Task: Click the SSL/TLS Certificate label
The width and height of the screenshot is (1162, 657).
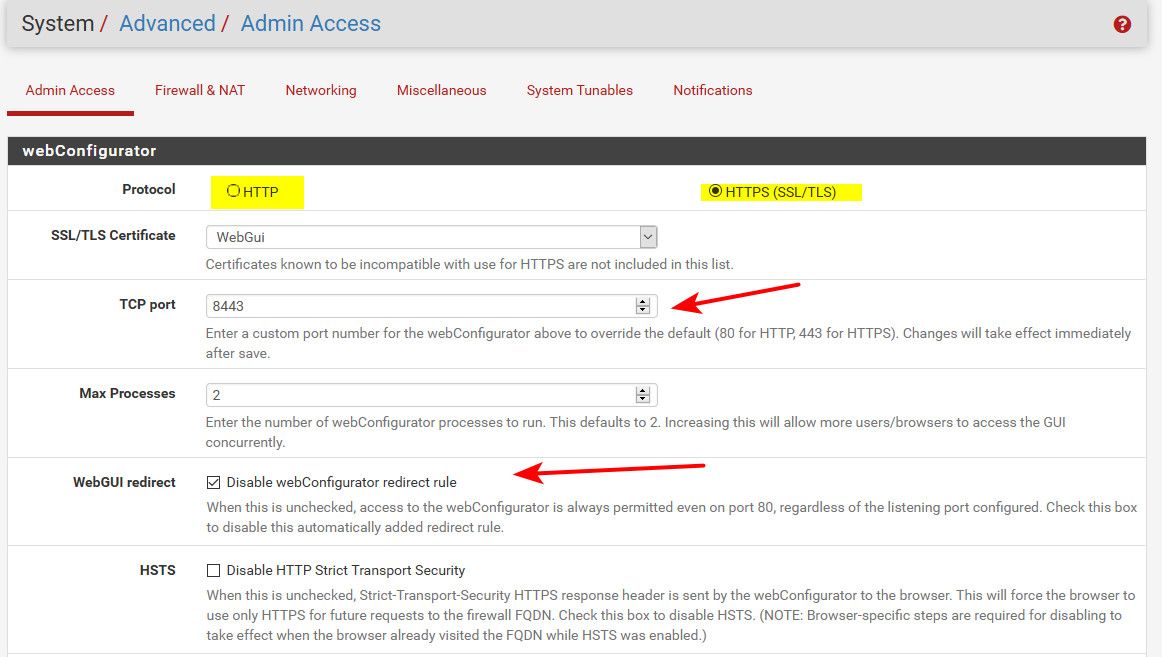Action: pos(113,235)
